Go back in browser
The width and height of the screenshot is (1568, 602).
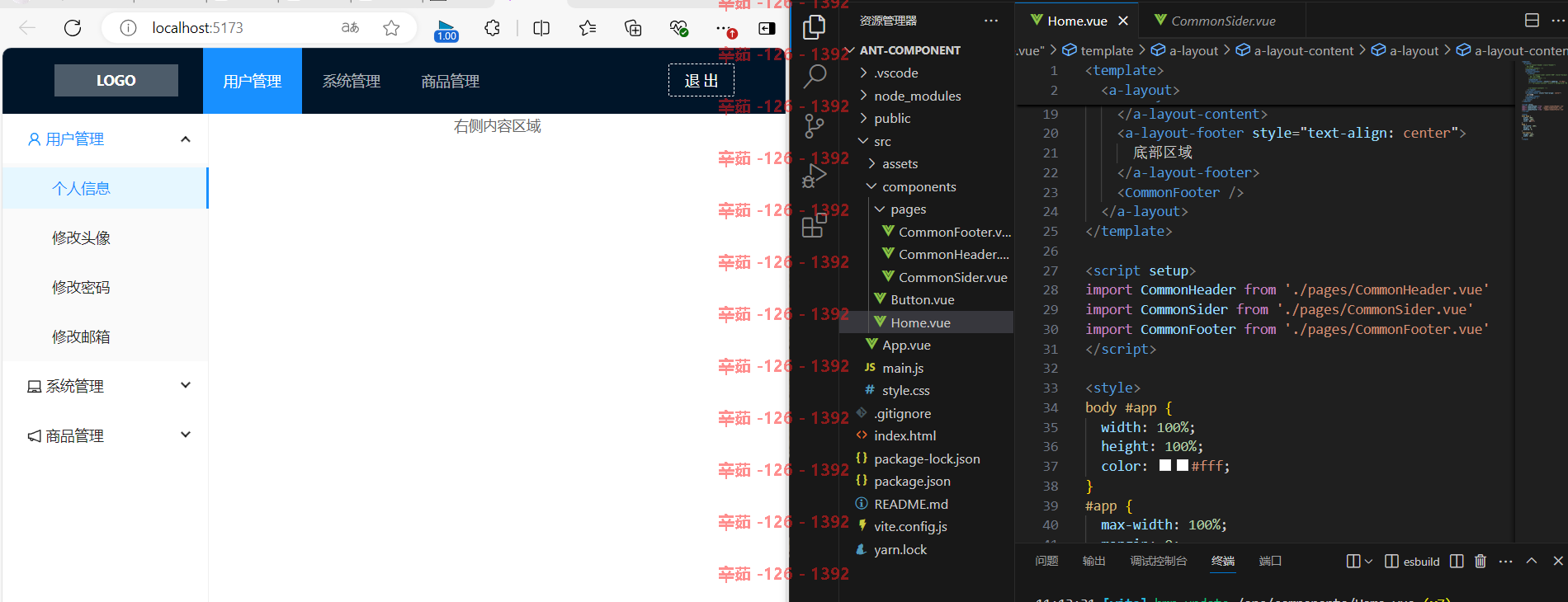(x=27, y=28)
